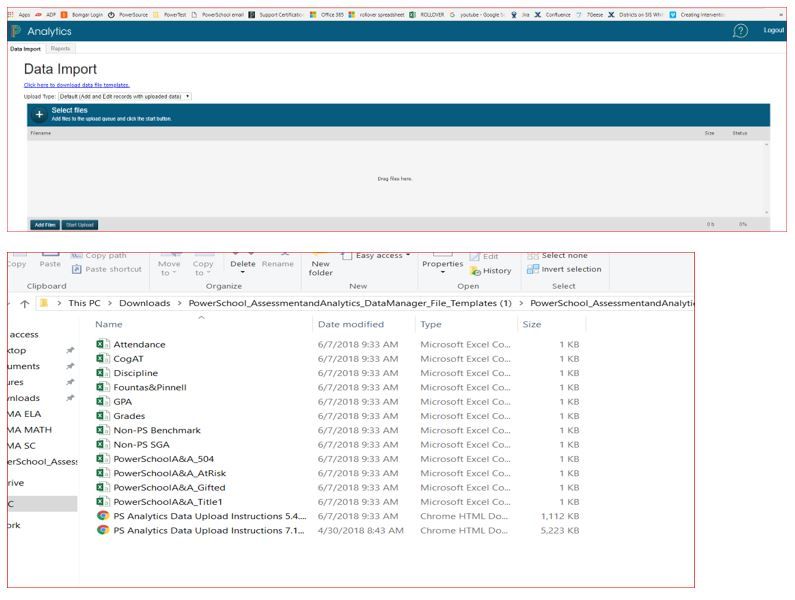Expand the Properties dropdown

coord(443,272)
